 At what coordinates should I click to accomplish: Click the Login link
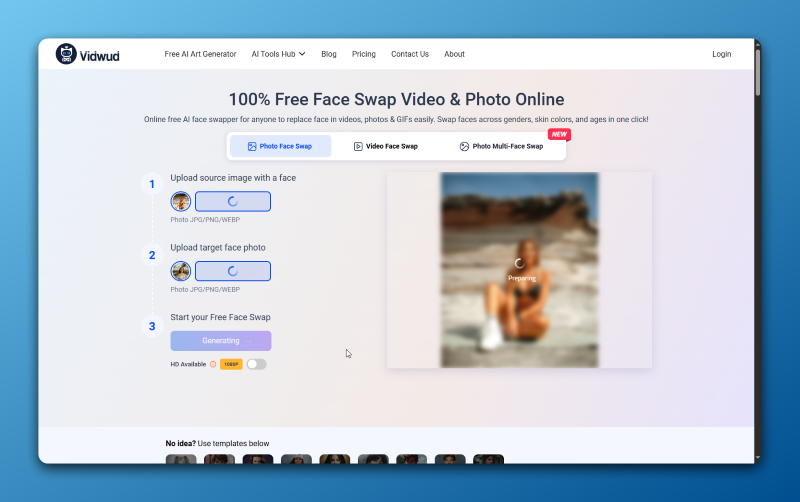point(721,54)
